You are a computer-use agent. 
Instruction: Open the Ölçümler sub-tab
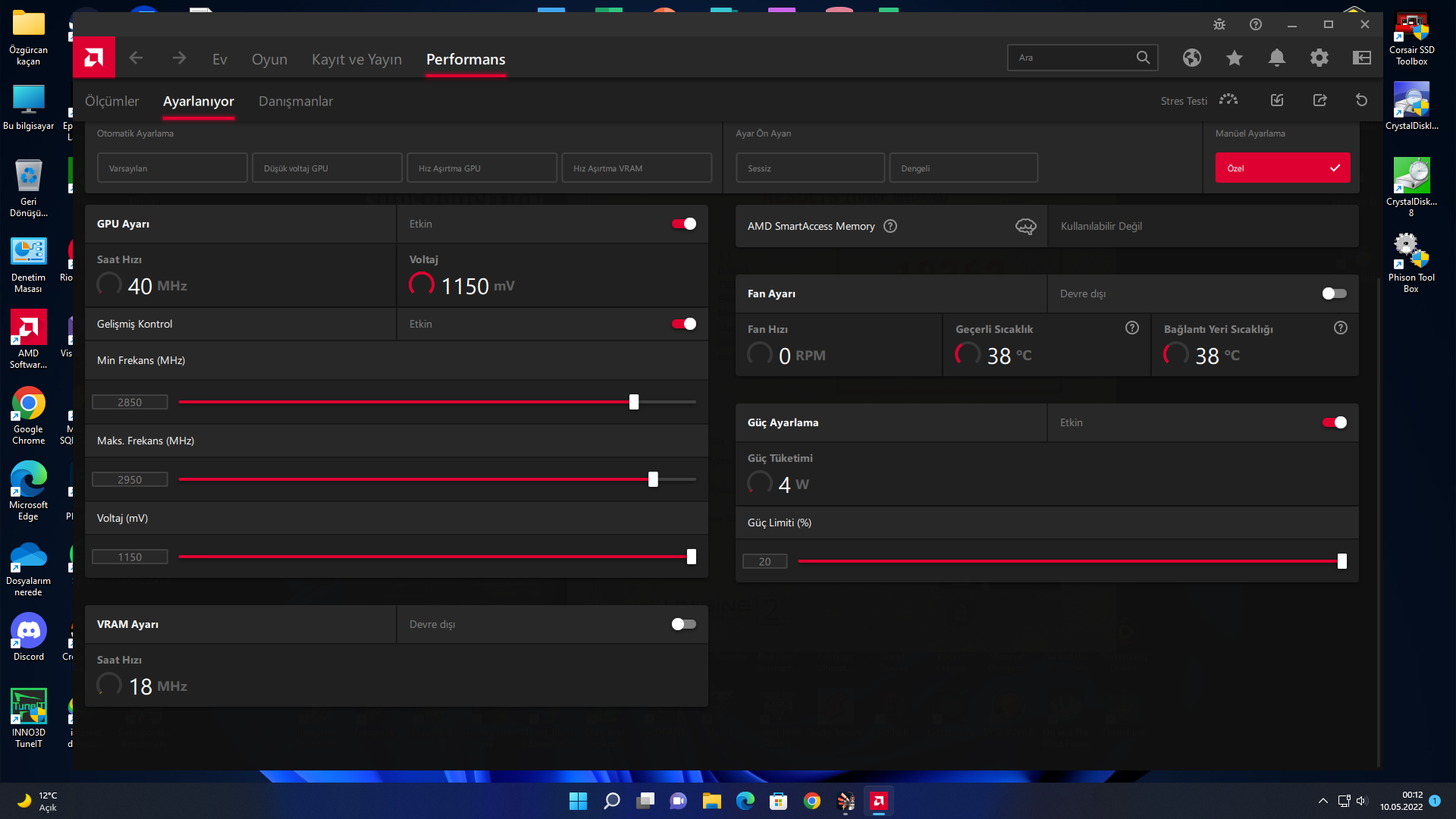[111, 101]
